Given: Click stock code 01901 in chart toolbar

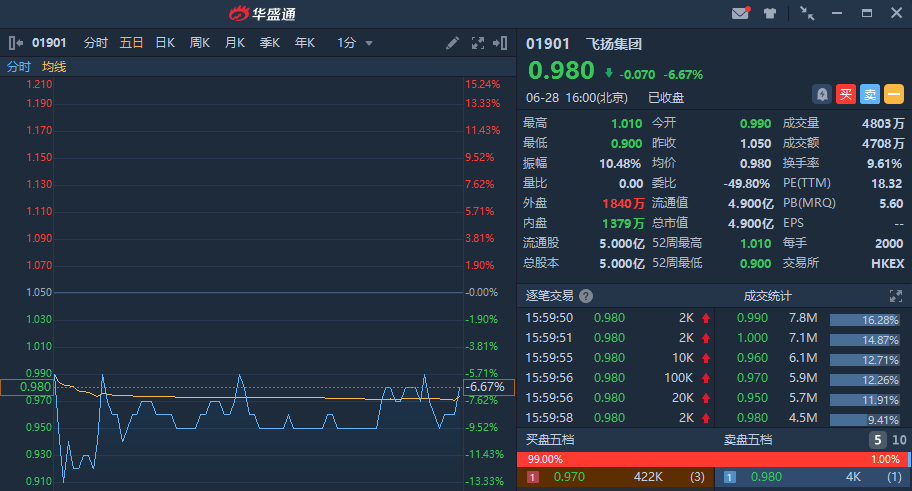Looking at the screenshot, I should tap(49, 43).
